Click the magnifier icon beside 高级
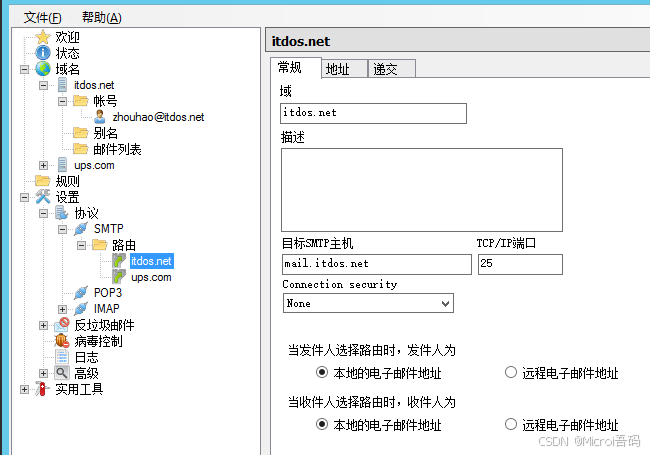Image resolution: width=650 pixels, height=455 pixels. coord(62,373)
